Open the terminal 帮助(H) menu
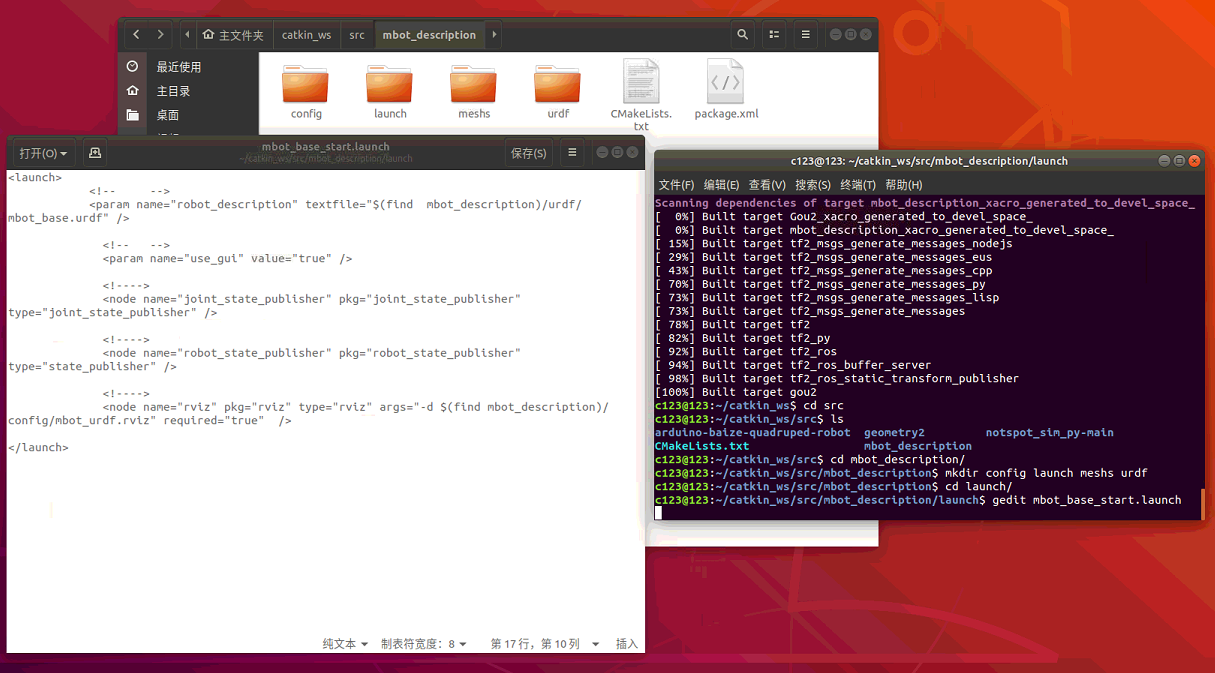This screenshot has width=1215, height=673. click(904, 185)
